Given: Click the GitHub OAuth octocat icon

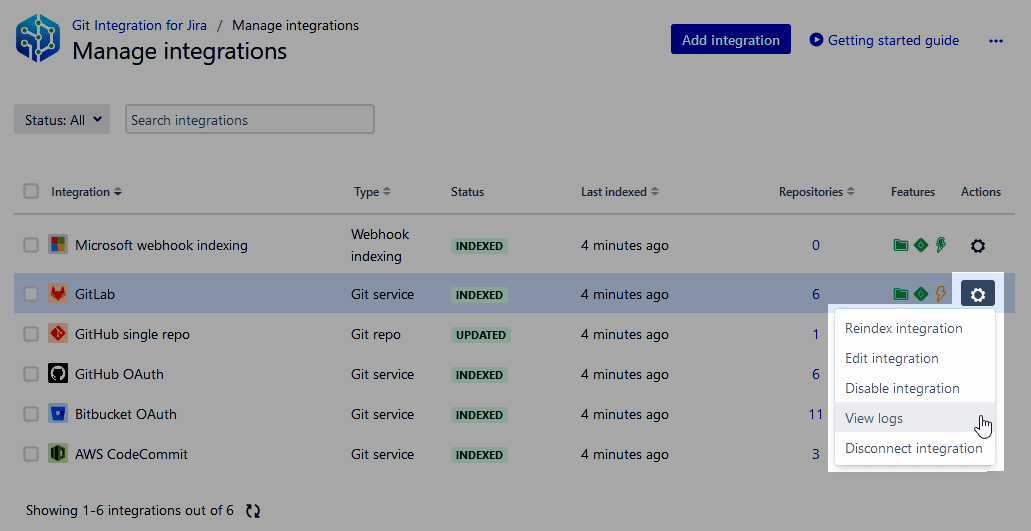Looking at the screenshot, I should pos(58,374).
